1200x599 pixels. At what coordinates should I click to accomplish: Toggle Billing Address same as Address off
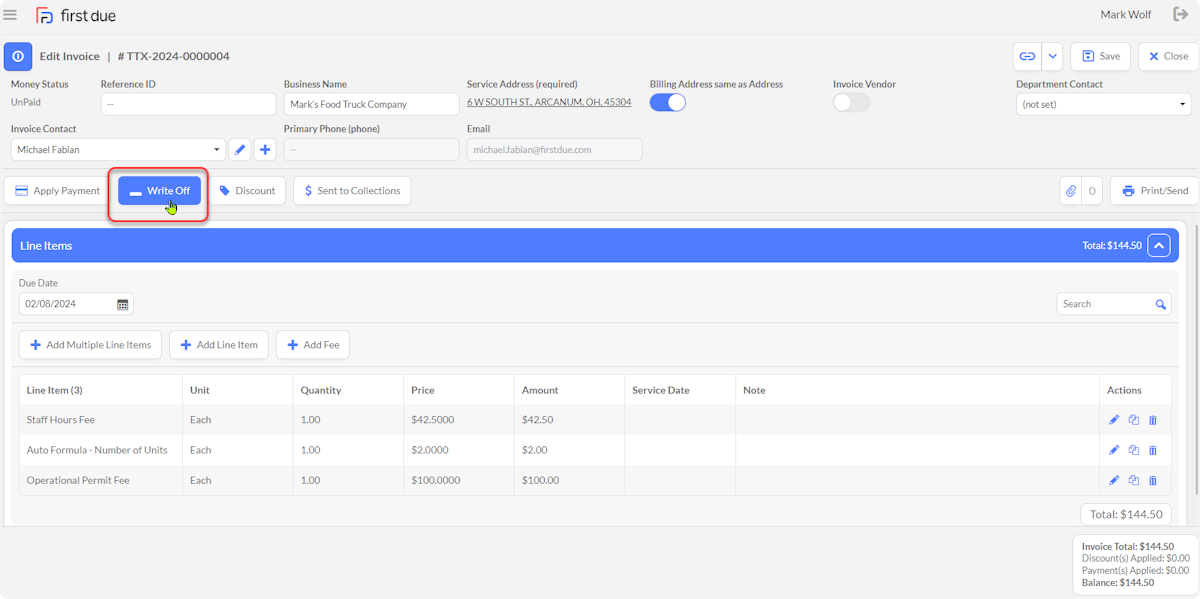(668, 102)
